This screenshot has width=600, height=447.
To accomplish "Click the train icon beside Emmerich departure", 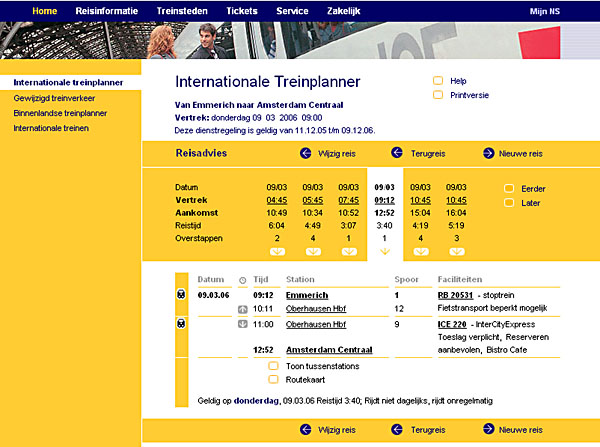I will pyautogui.click(x=181, y=295).
